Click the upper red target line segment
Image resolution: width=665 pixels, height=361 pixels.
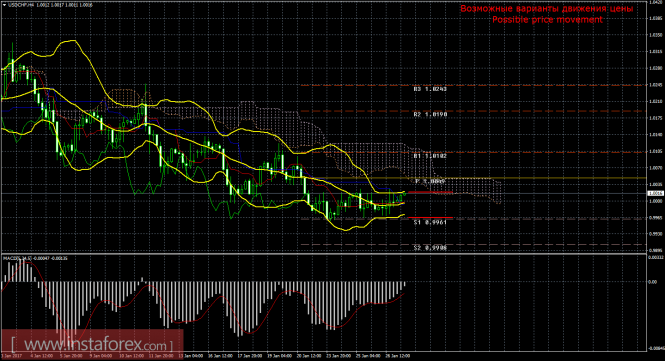429,193
